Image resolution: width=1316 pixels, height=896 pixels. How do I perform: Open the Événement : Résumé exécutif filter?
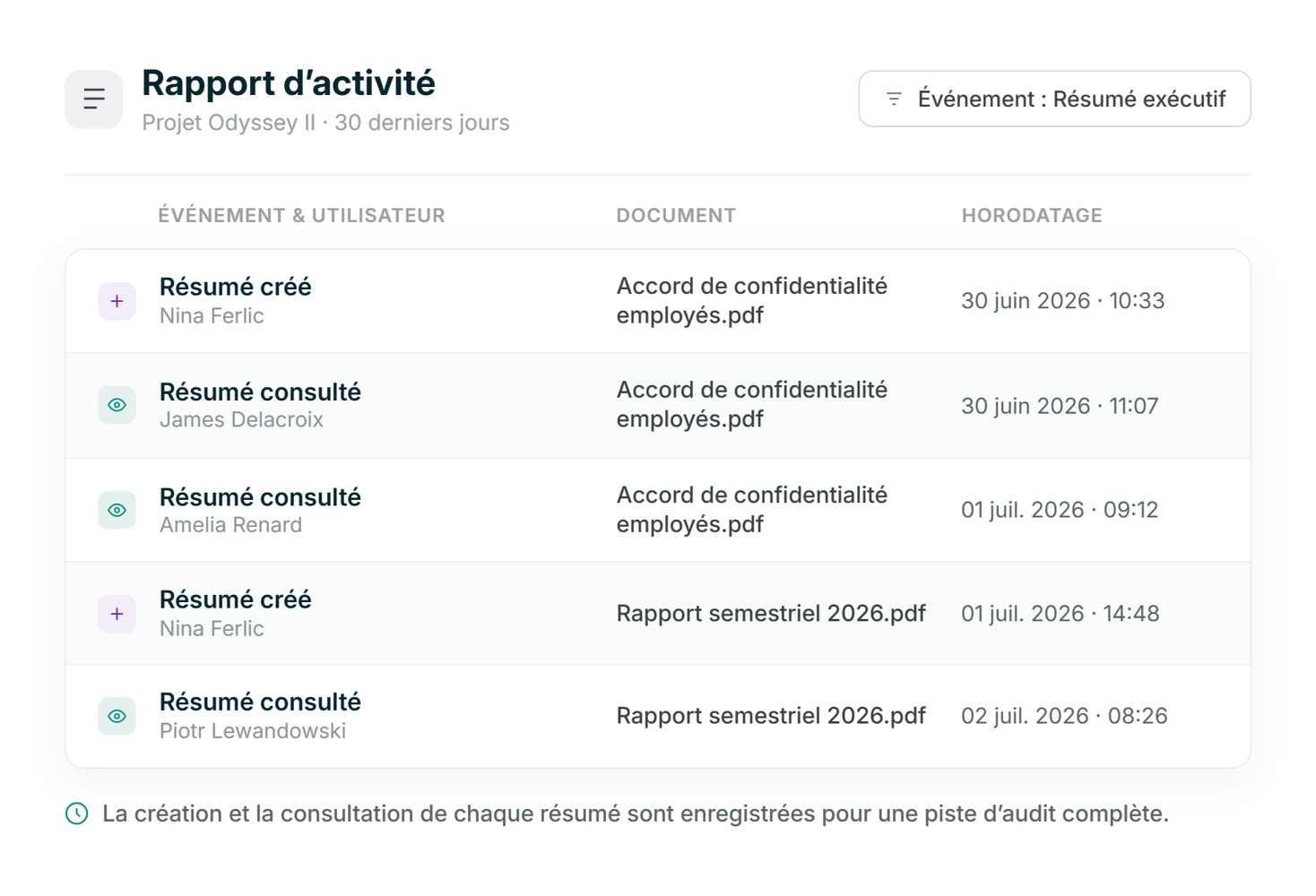[1054, 99]
